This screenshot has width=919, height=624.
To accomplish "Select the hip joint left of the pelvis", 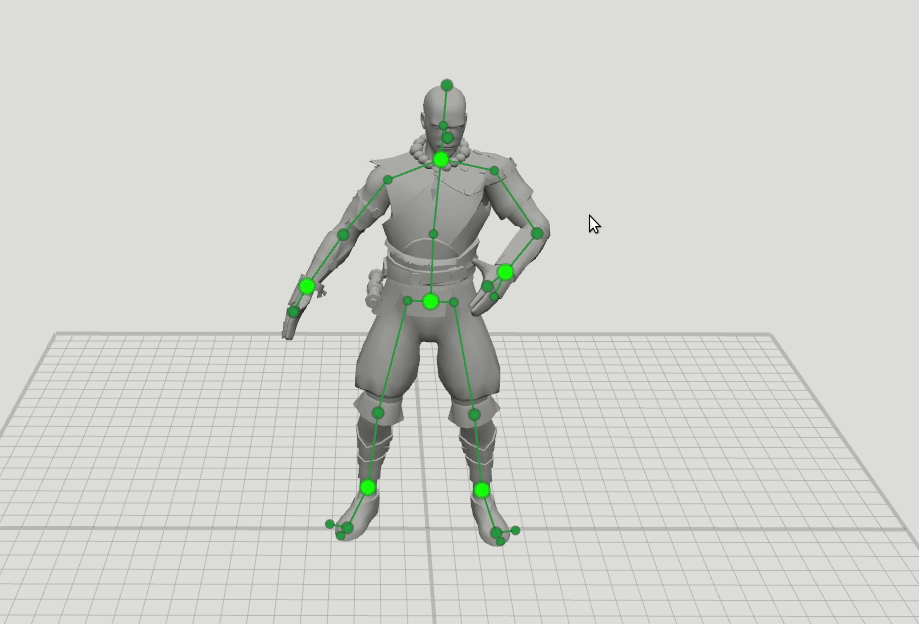I will 407,300.
